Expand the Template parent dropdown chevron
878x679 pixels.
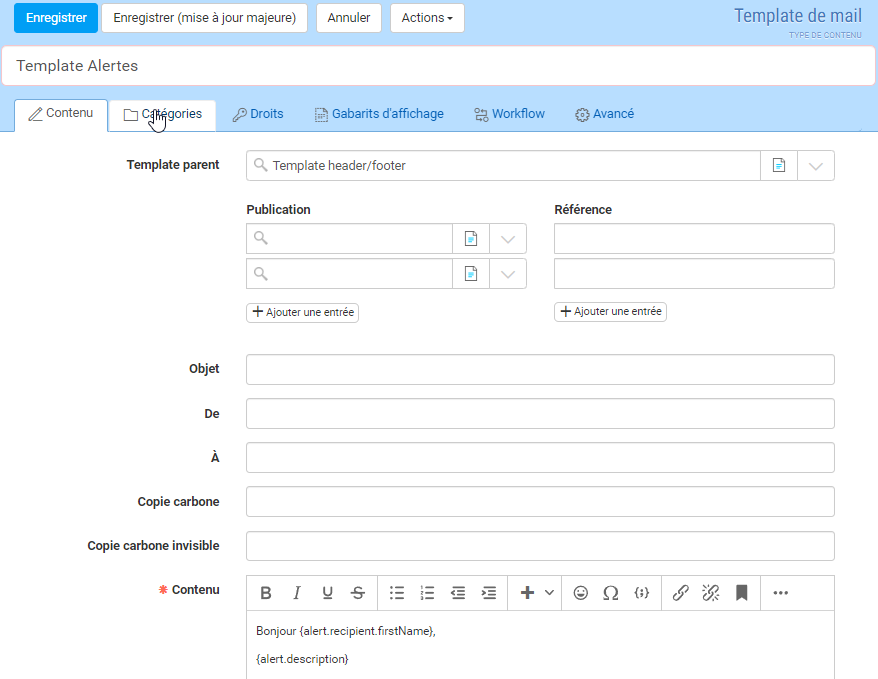(x=816, y=166)
